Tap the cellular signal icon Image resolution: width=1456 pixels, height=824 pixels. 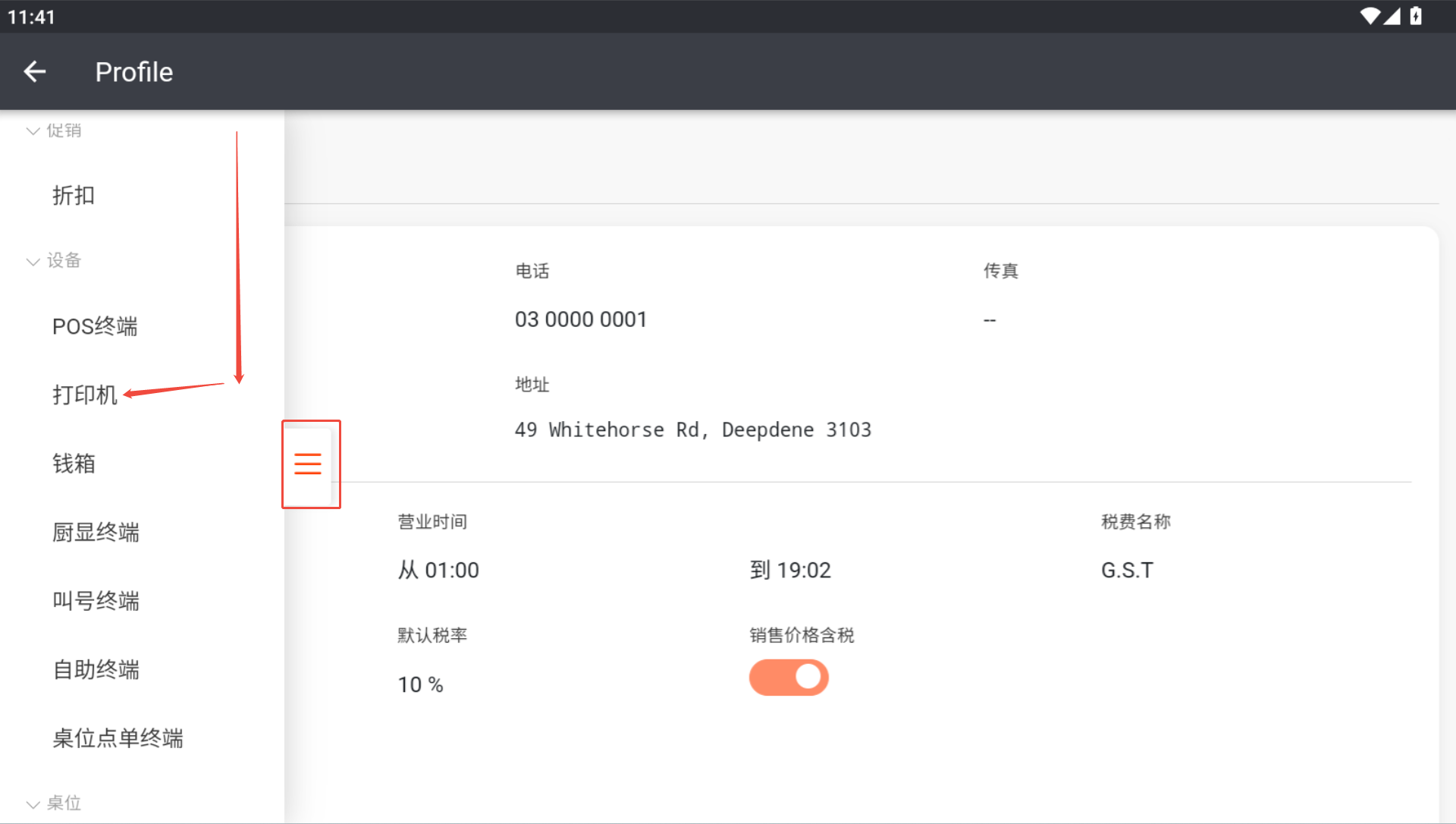click(x=1392, y=16)
